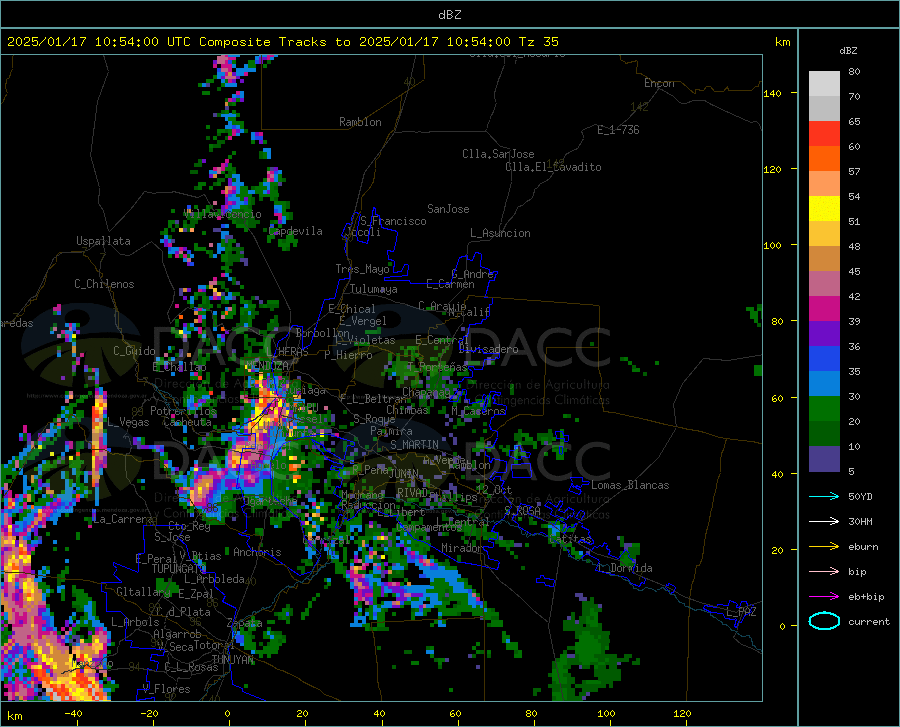This screenshot has height=727, width=900.
Task: Select the green 30 dBZ color swatch
Action: pos(824,409)
